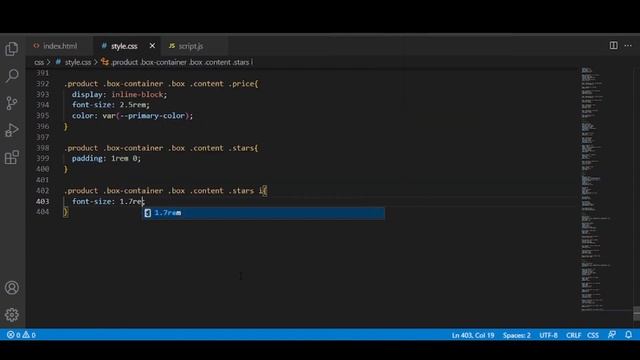Click the 'font-size: 2.5rem;' code line
Screen dimensions: 640x360
(x=111, y=105)
